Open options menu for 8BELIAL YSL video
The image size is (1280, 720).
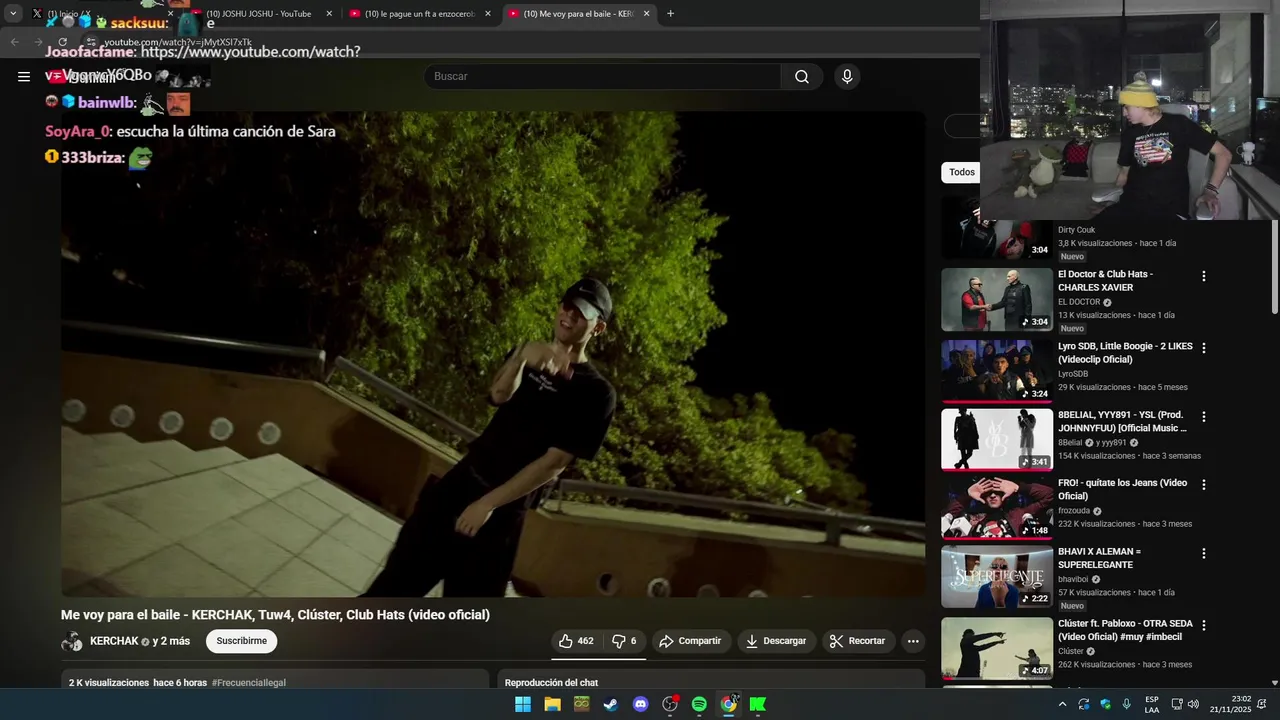pos(1204,416)
